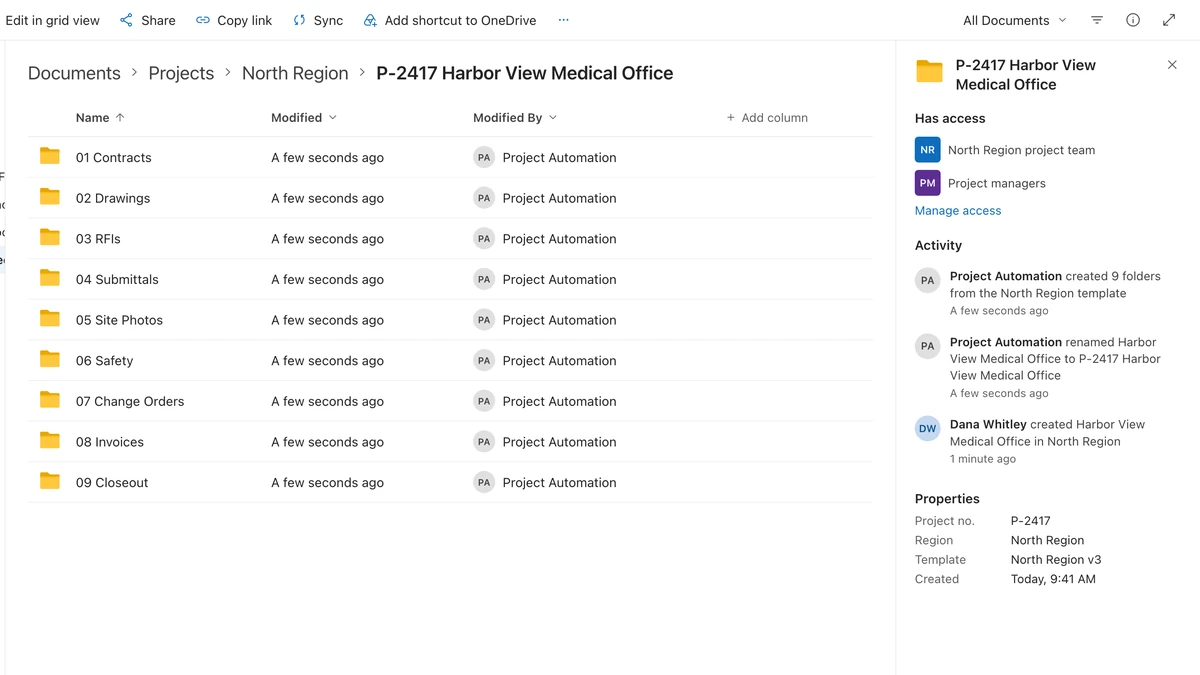Open the All Documents view dropdown
Image resolution: width=1200 pixels, height=675 pixels.
pyautogui.click(x=1015, y=20)
